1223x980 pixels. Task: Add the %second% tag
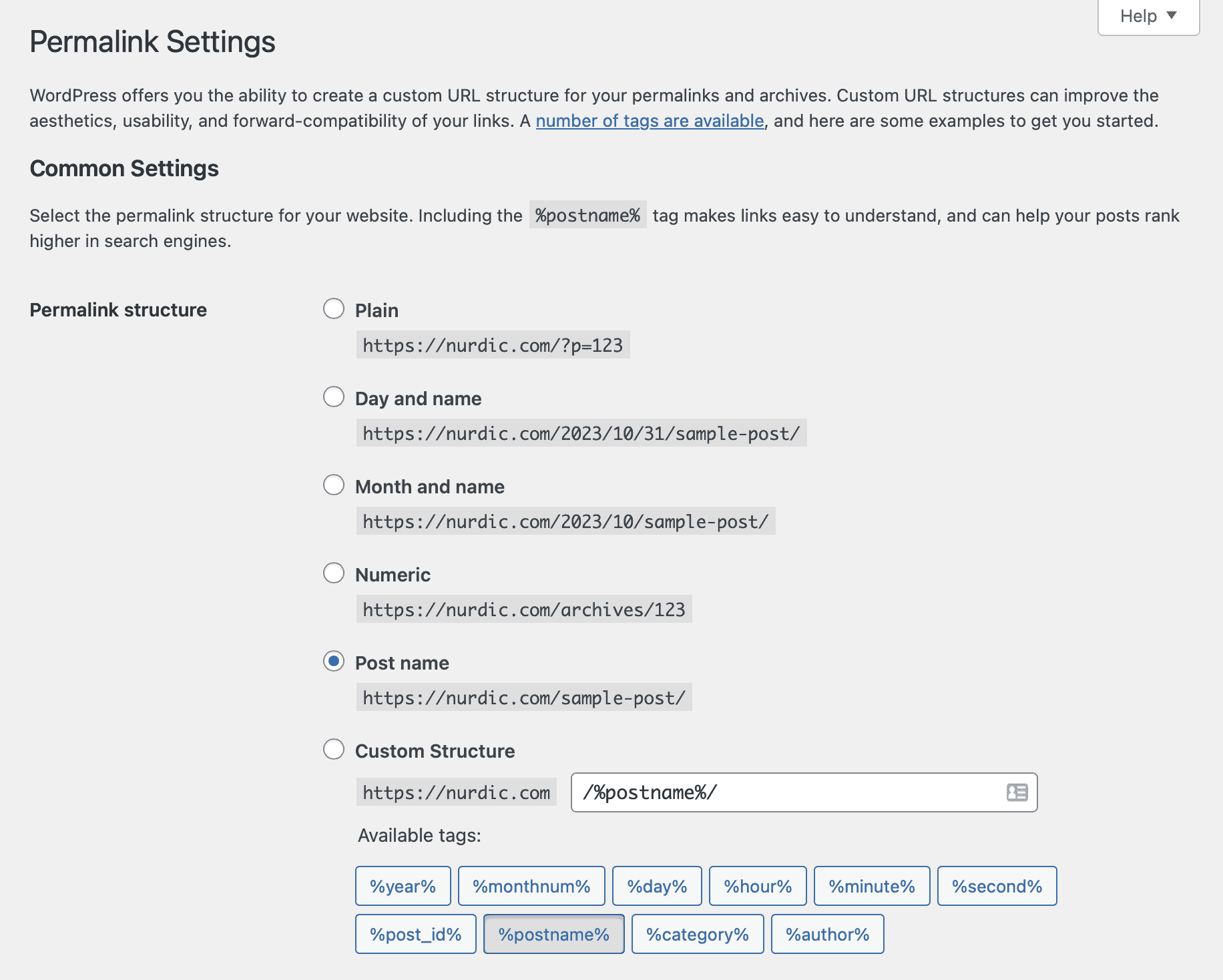[997, 886]
